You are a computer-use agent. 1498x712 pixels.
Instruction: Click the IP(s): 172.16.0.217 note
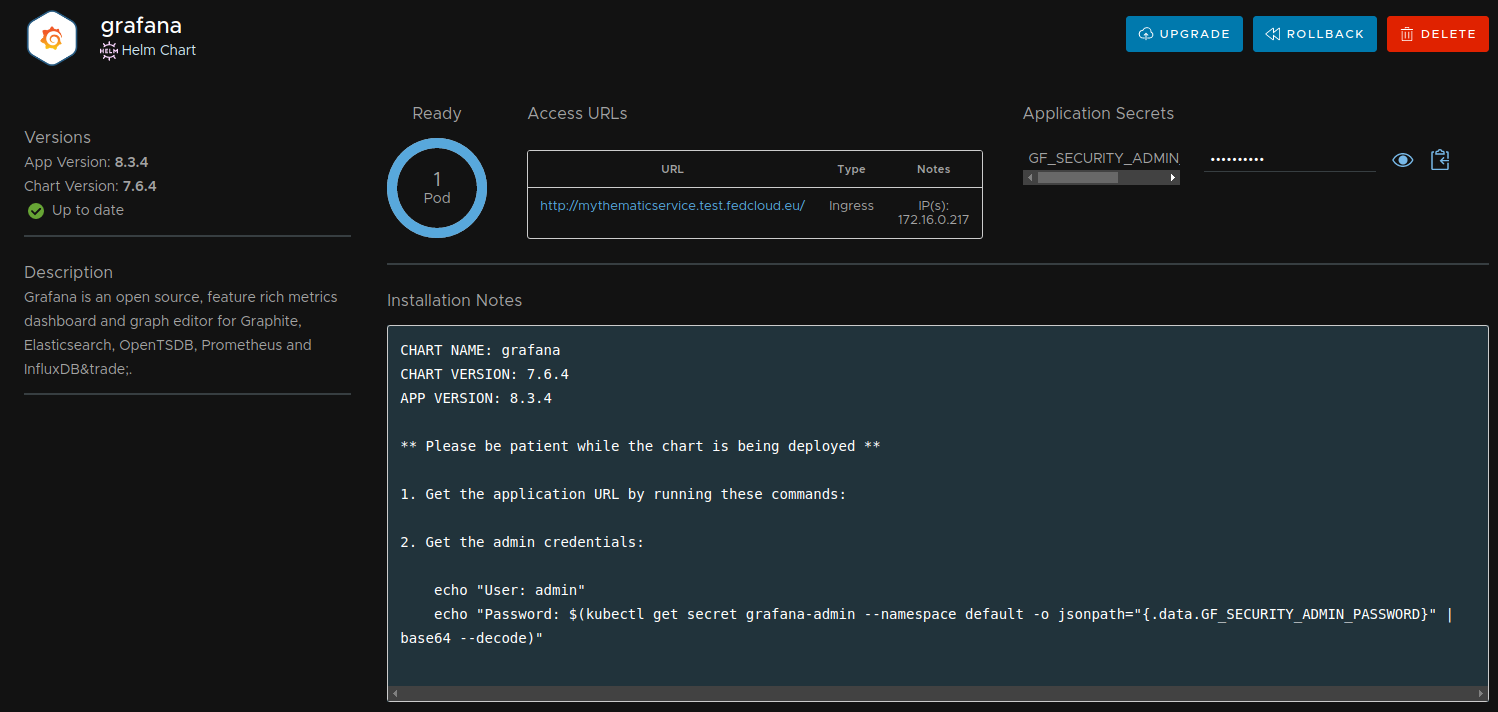933,212
